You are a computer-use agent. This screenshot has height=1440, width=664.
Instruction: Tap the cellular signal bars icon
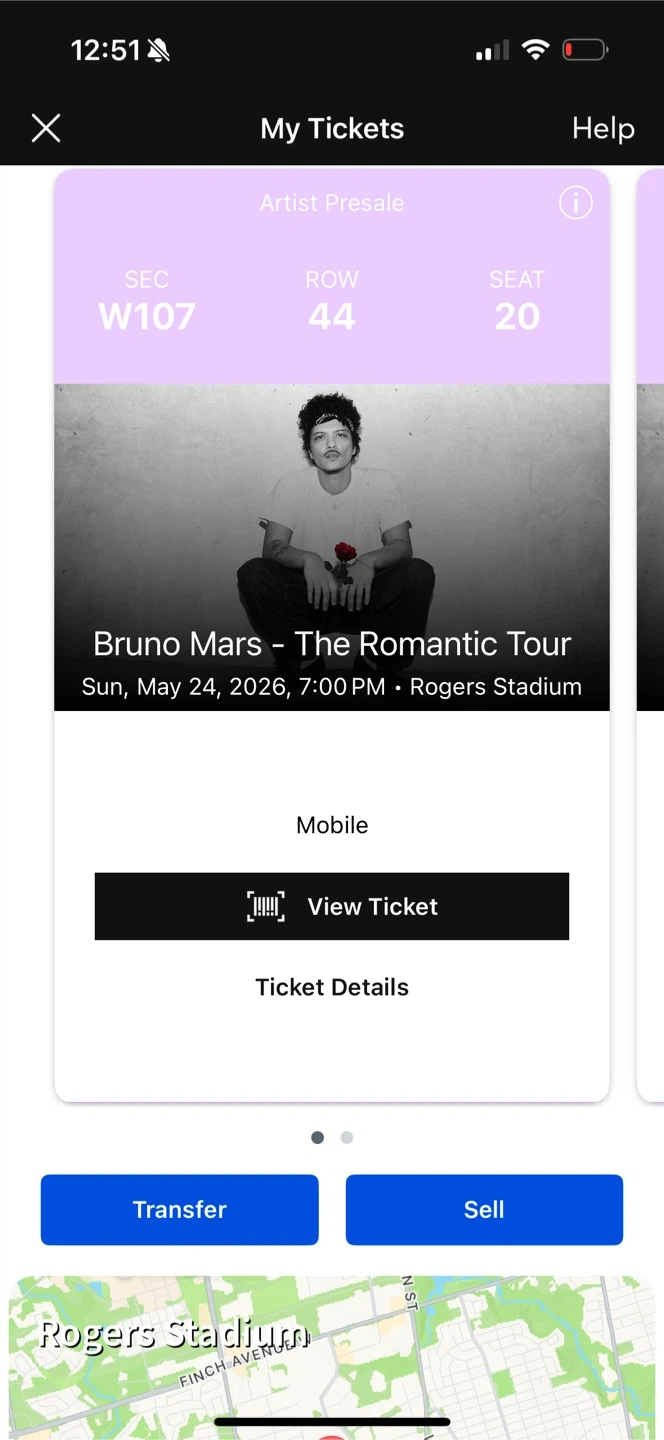[x=492, y=49]
